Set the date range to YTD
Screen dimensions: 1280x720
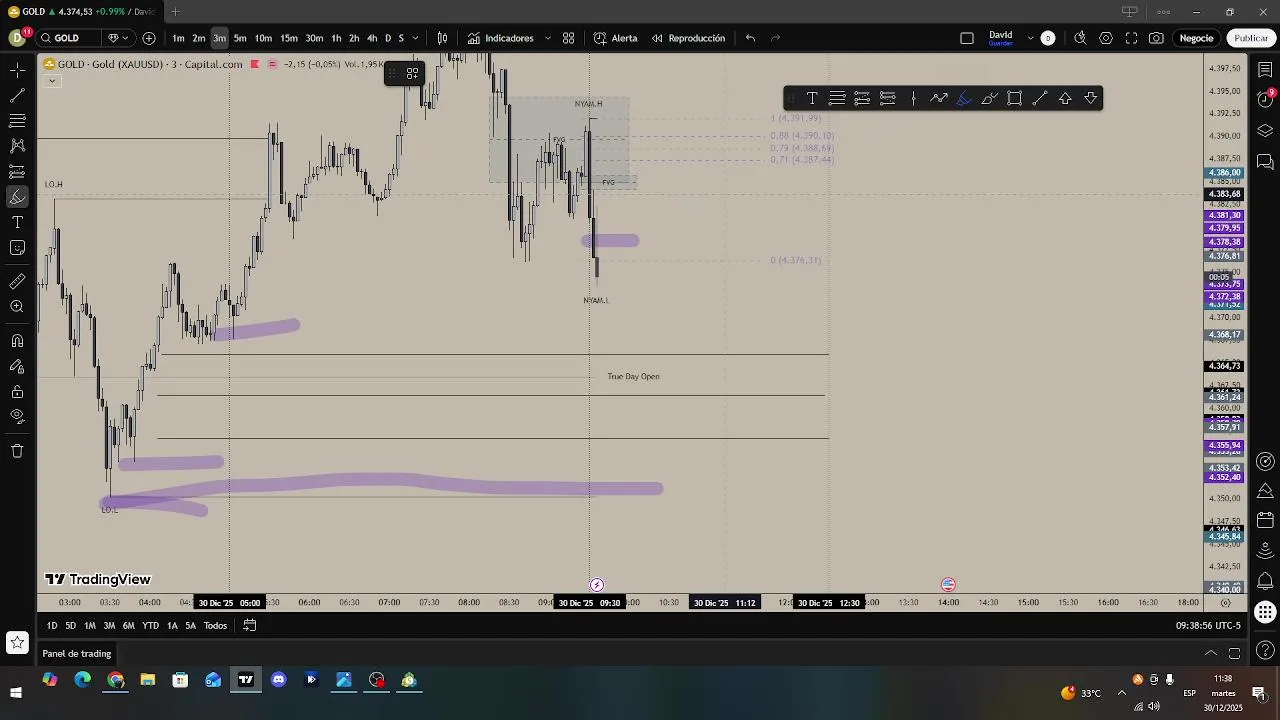click(x=150, y=626)
